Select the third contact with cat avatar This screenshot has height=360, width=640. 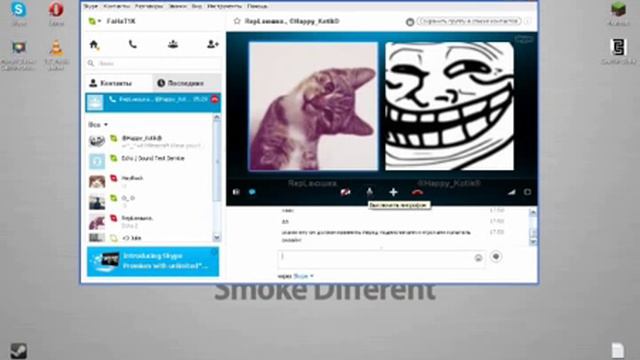coord(149,181)
